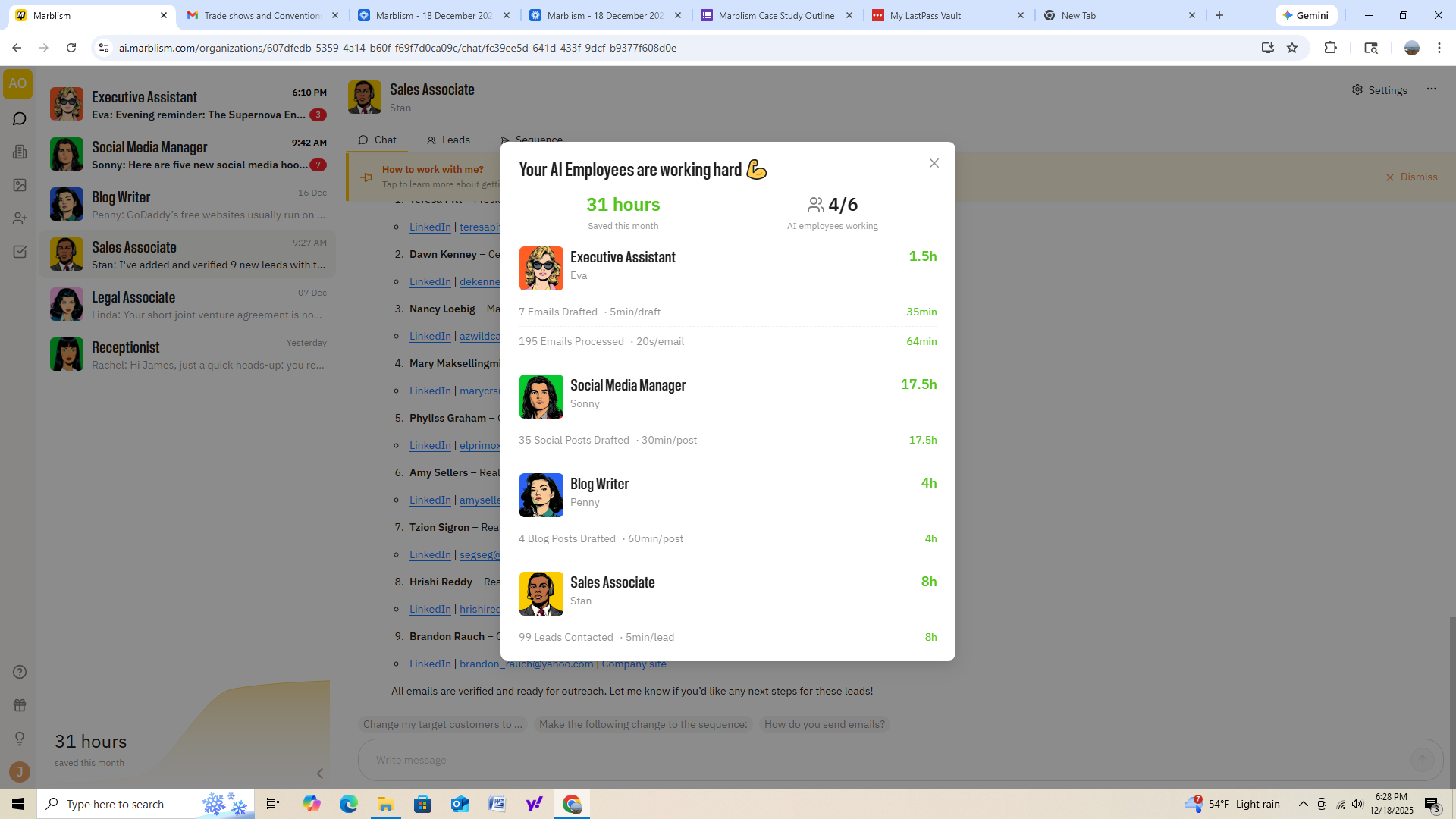Click the AO organization badge
1456x819 pixels.
point(17,84)
